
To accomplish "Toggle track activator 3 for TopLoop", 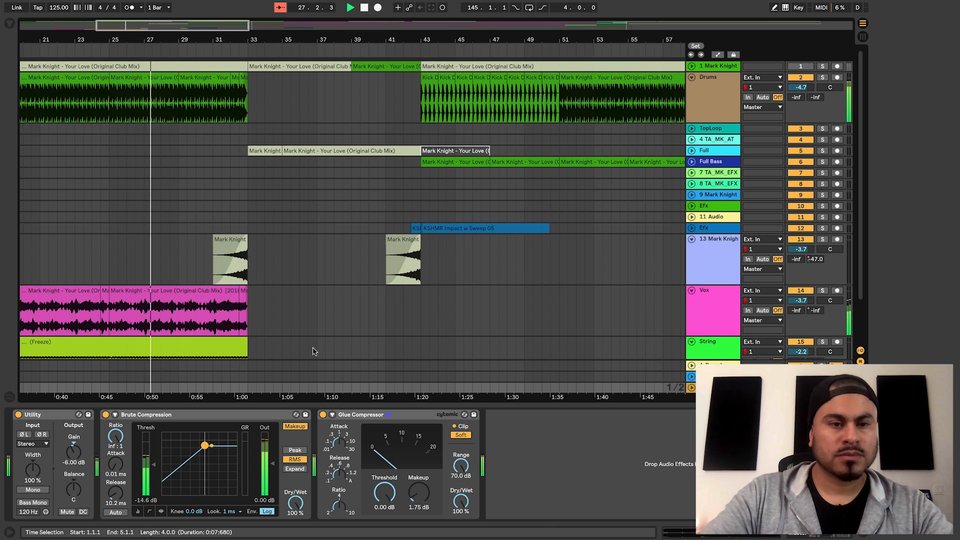I will [x=800, y=129].
